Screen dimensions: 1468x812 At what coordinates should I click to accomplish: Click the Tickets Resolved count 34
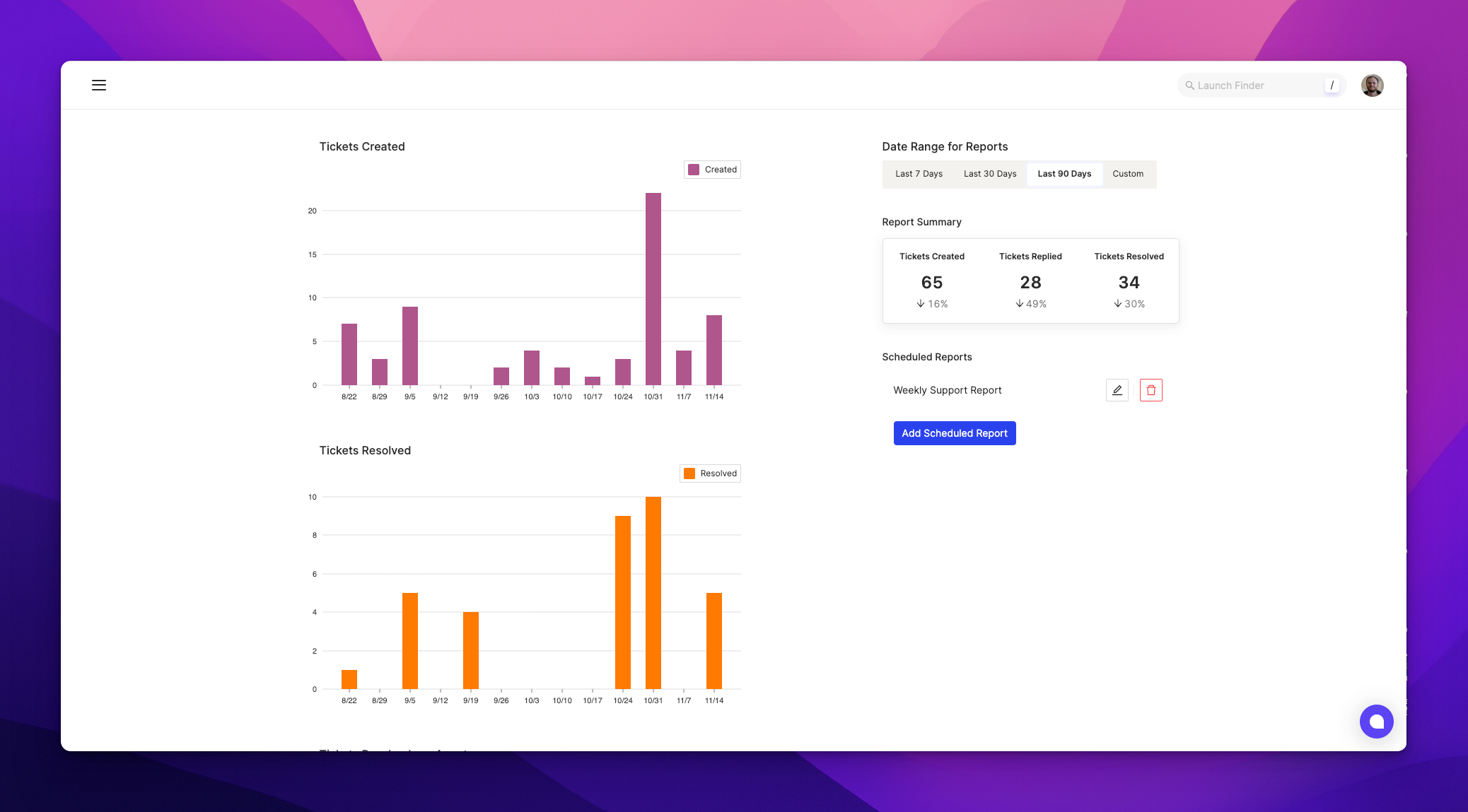point(1129,283)
